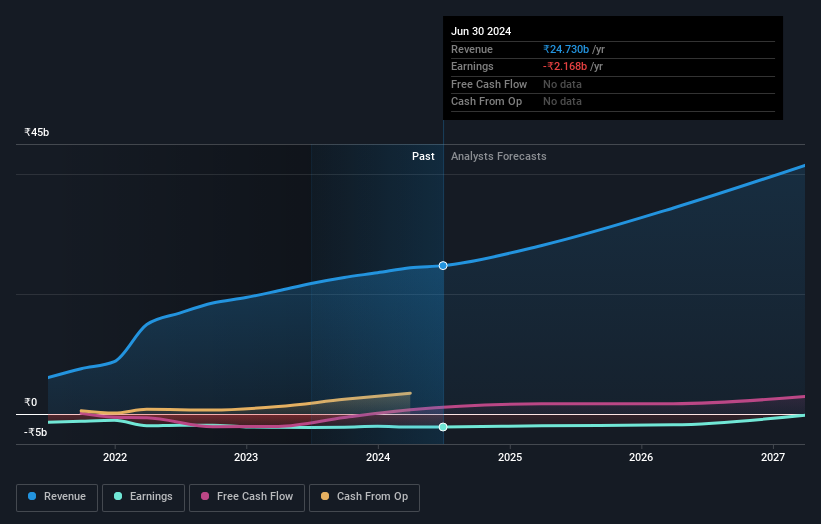This screenshot has width=821, height=524.
Task: Toggle the Cash From Op legend button
Action: pos(364,497)
